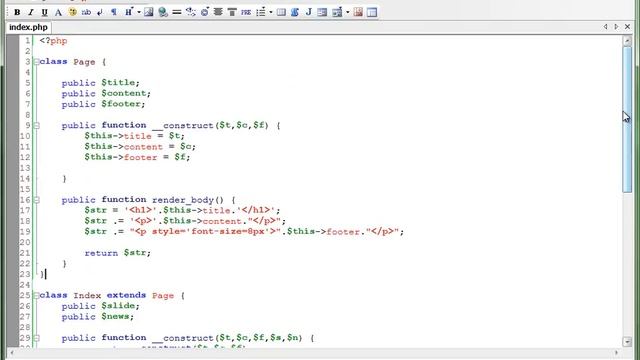Click line number 24 in gutter
Image resolution: width=640 pixels, height=360 pixels.
point(25,284)
